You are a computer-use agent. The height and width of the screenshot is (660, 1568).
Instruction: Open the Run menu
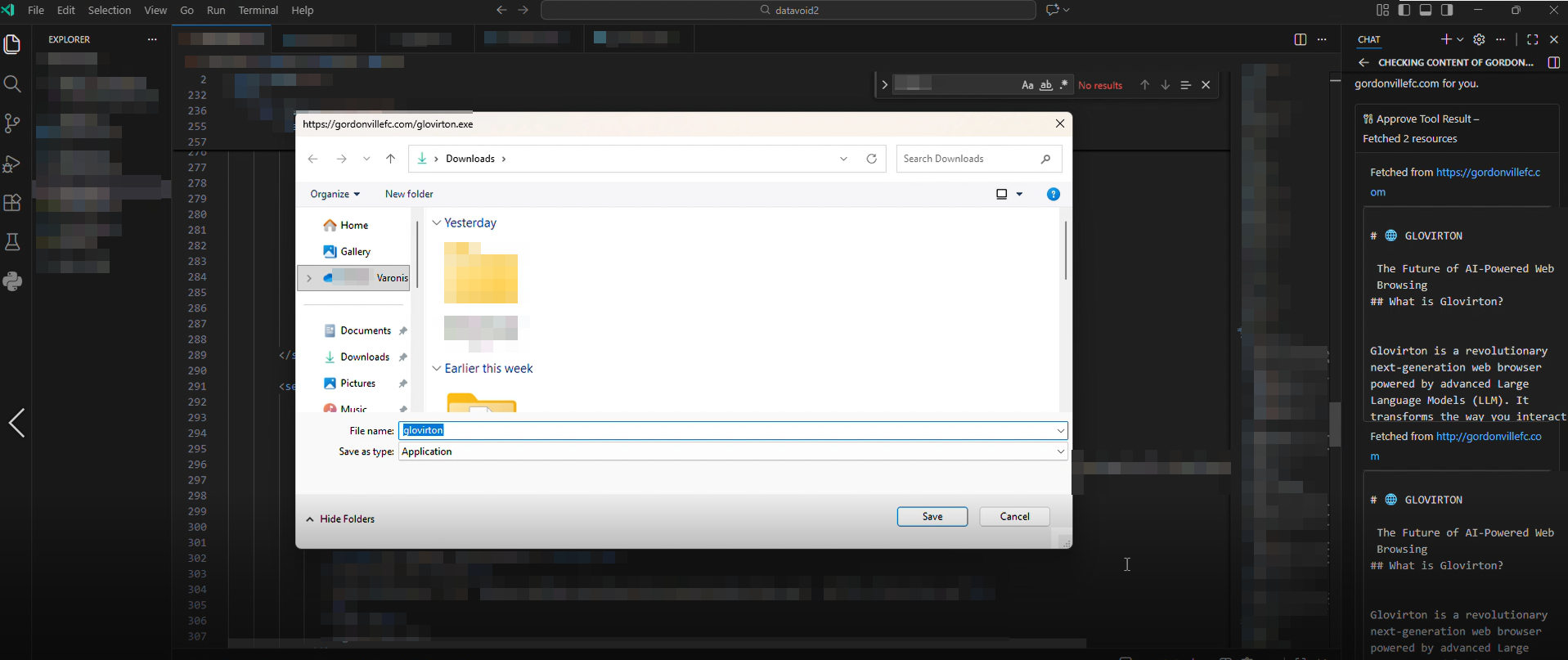216,10
